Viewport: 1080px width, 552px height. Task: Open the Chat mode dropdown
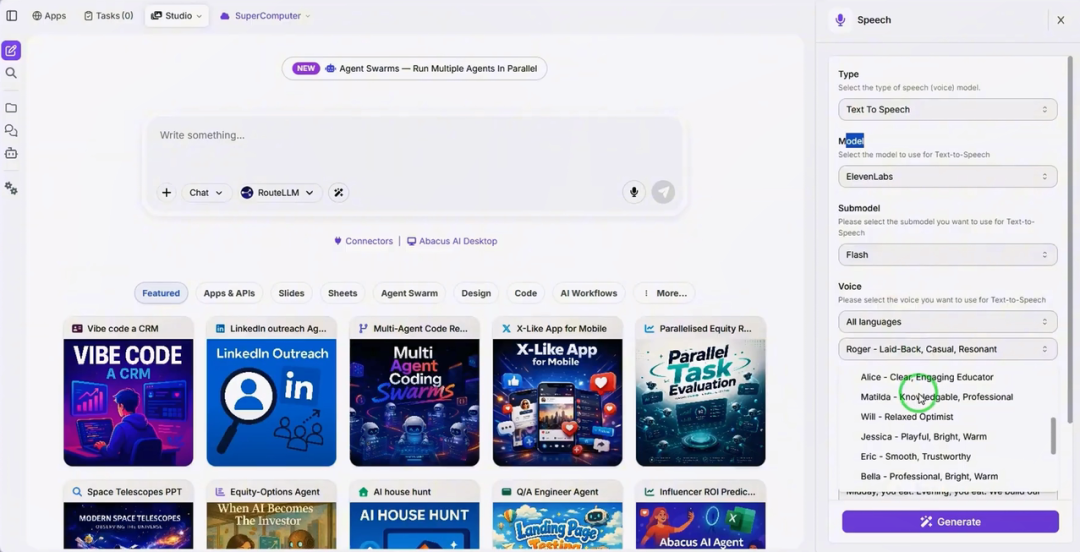(x=206, y=193)
